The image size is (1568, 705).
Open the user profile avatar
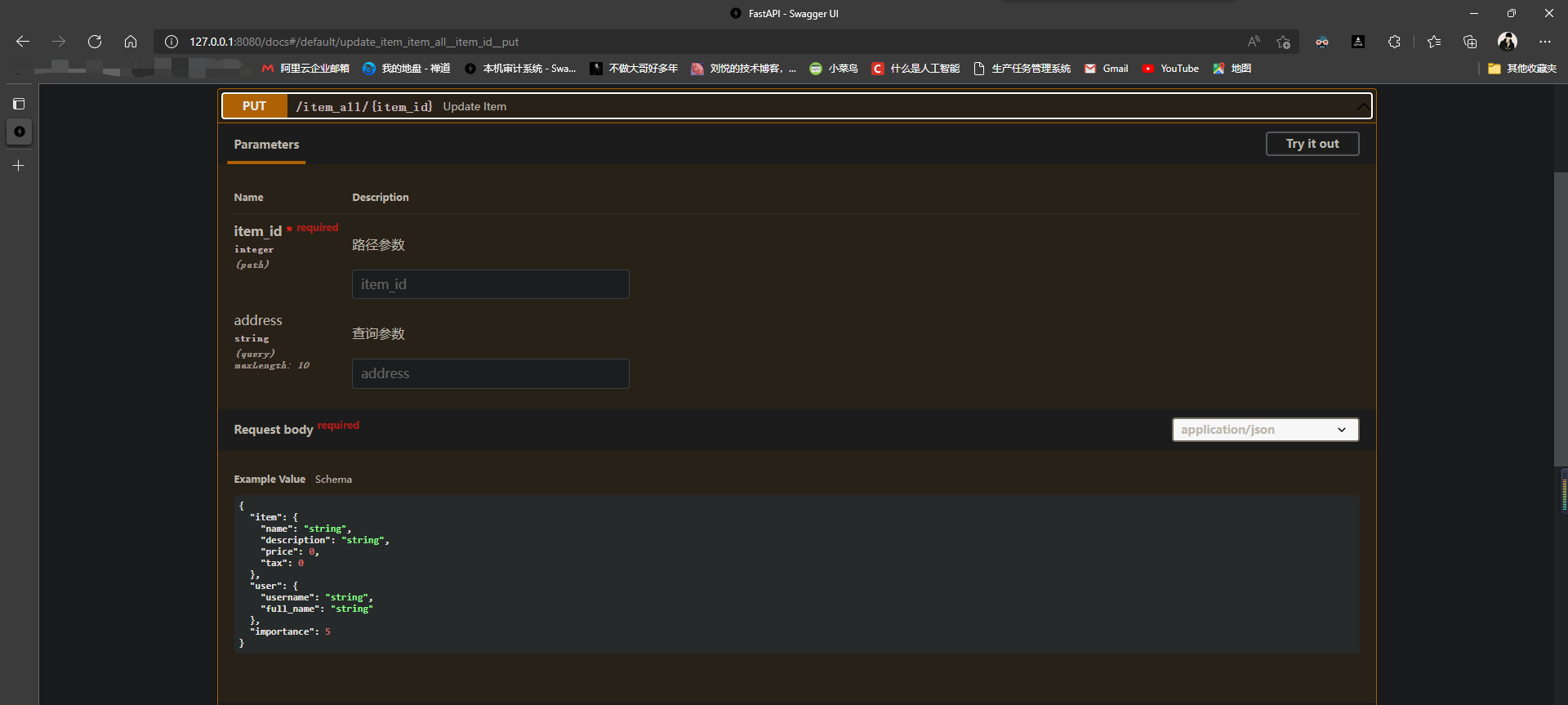pyautogui.click(x=1508, y=42)
